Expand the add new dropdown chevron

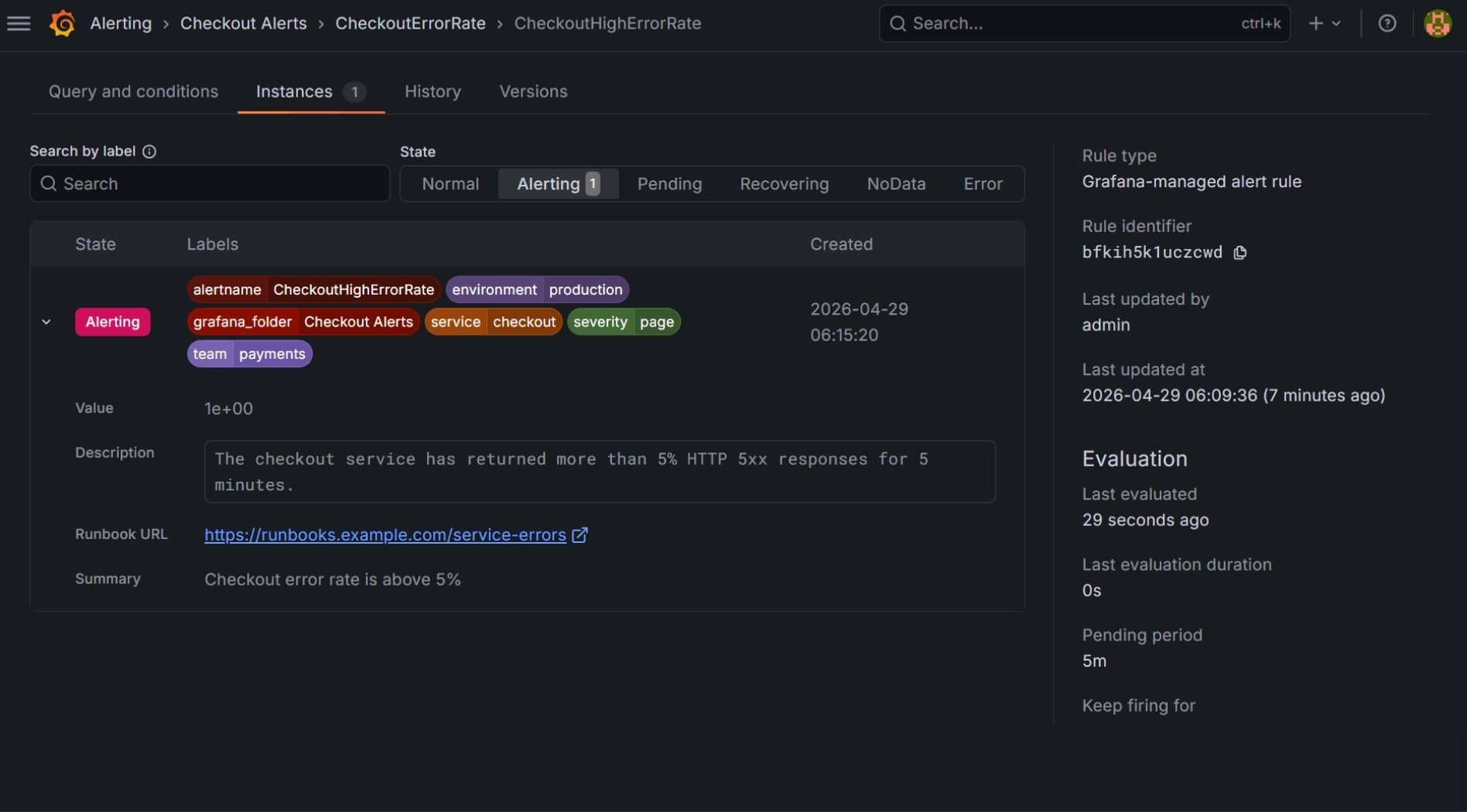tap(1336, 24)
